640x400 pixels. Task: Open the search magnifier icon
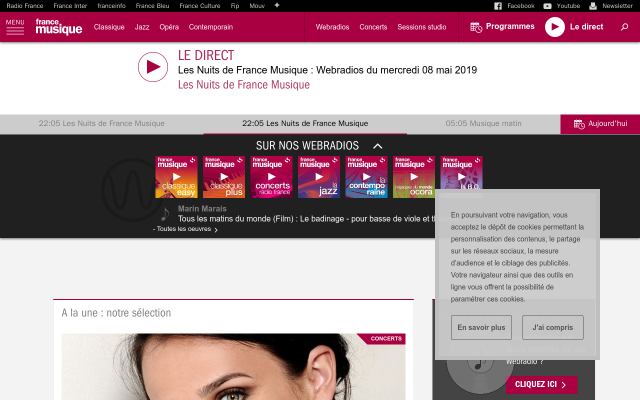624,27
